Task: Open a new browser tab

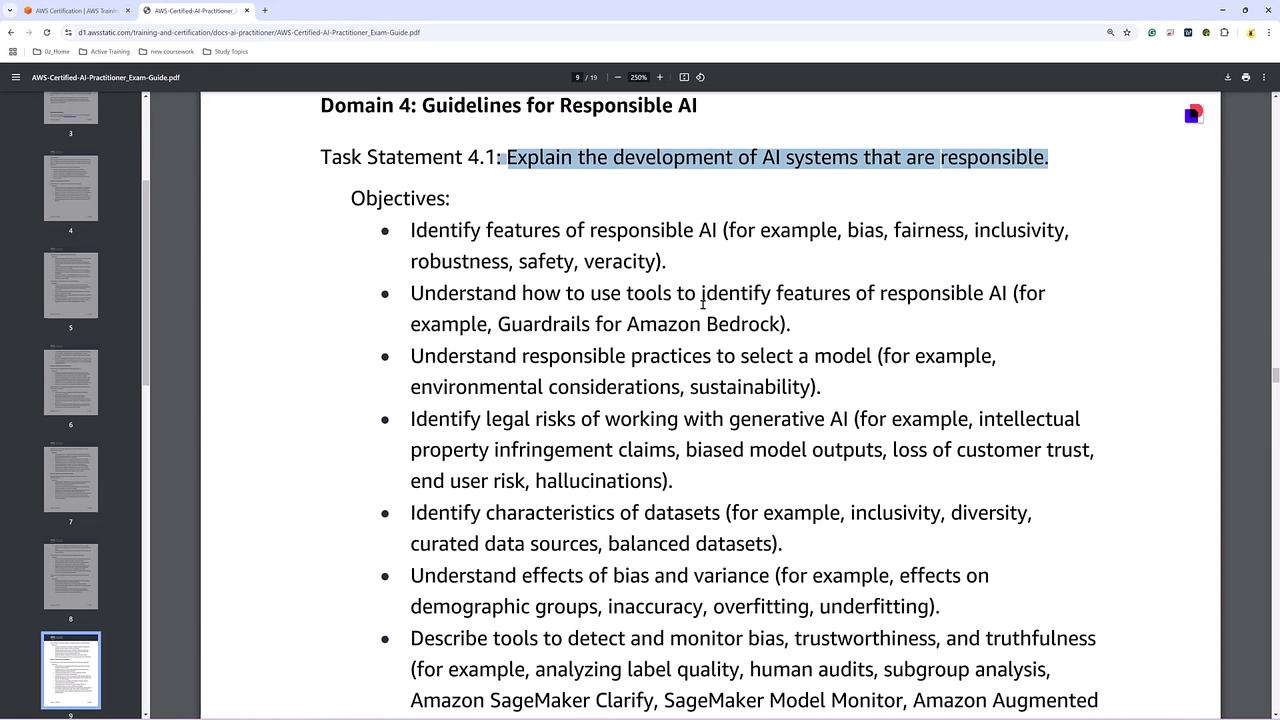Action: click(265, 10)
